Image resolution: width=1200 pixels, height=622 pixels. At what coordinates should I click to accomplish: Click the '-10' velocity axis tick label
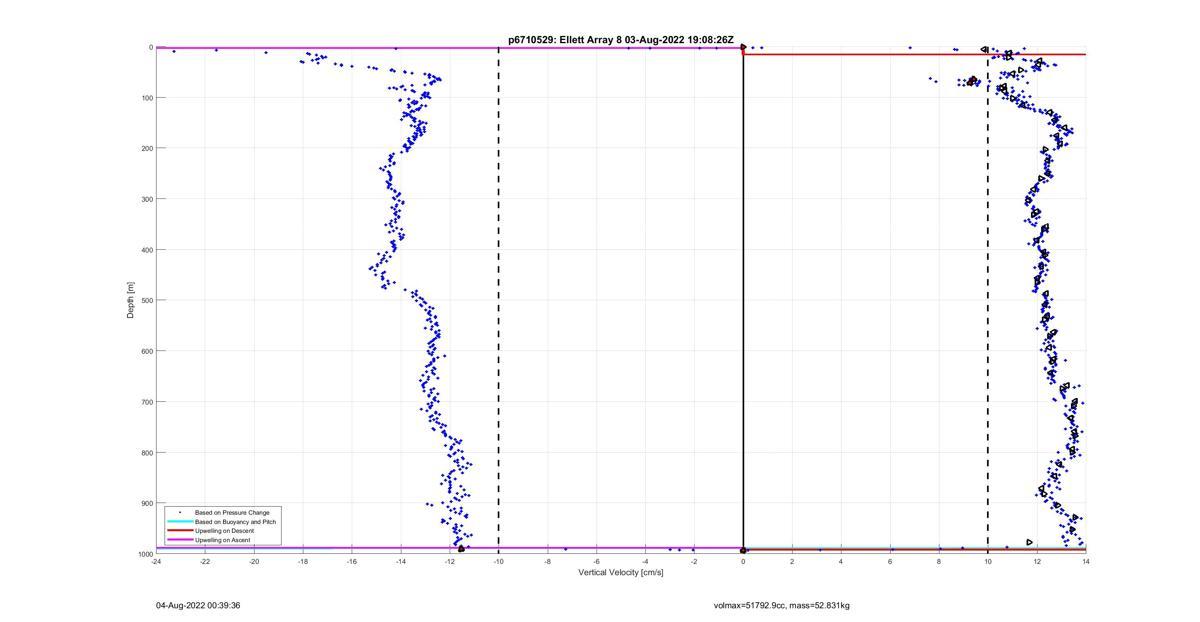(x=499, y=562)
